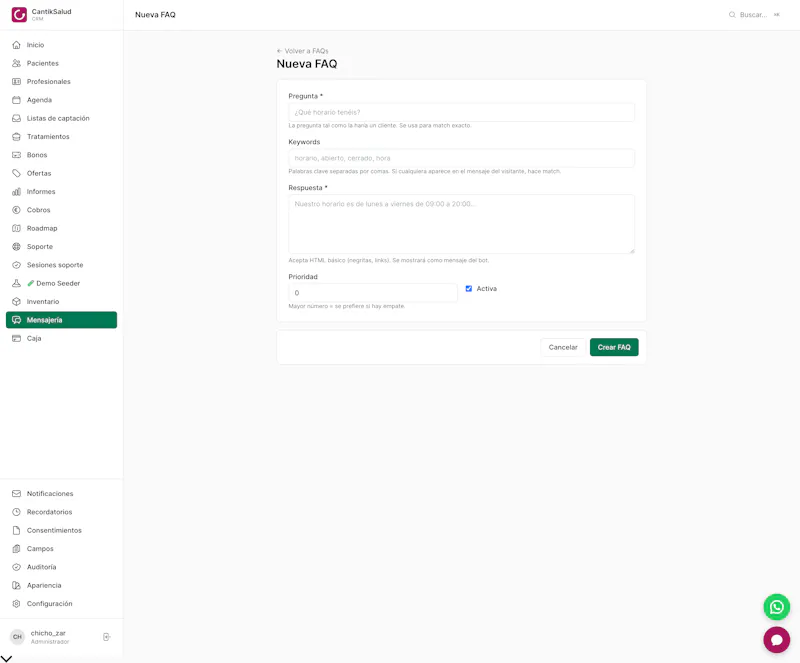Open the Demo Seeder flask icon
Image resolution: width=800 pixels, height=663 pixels.
click(16, 283)
